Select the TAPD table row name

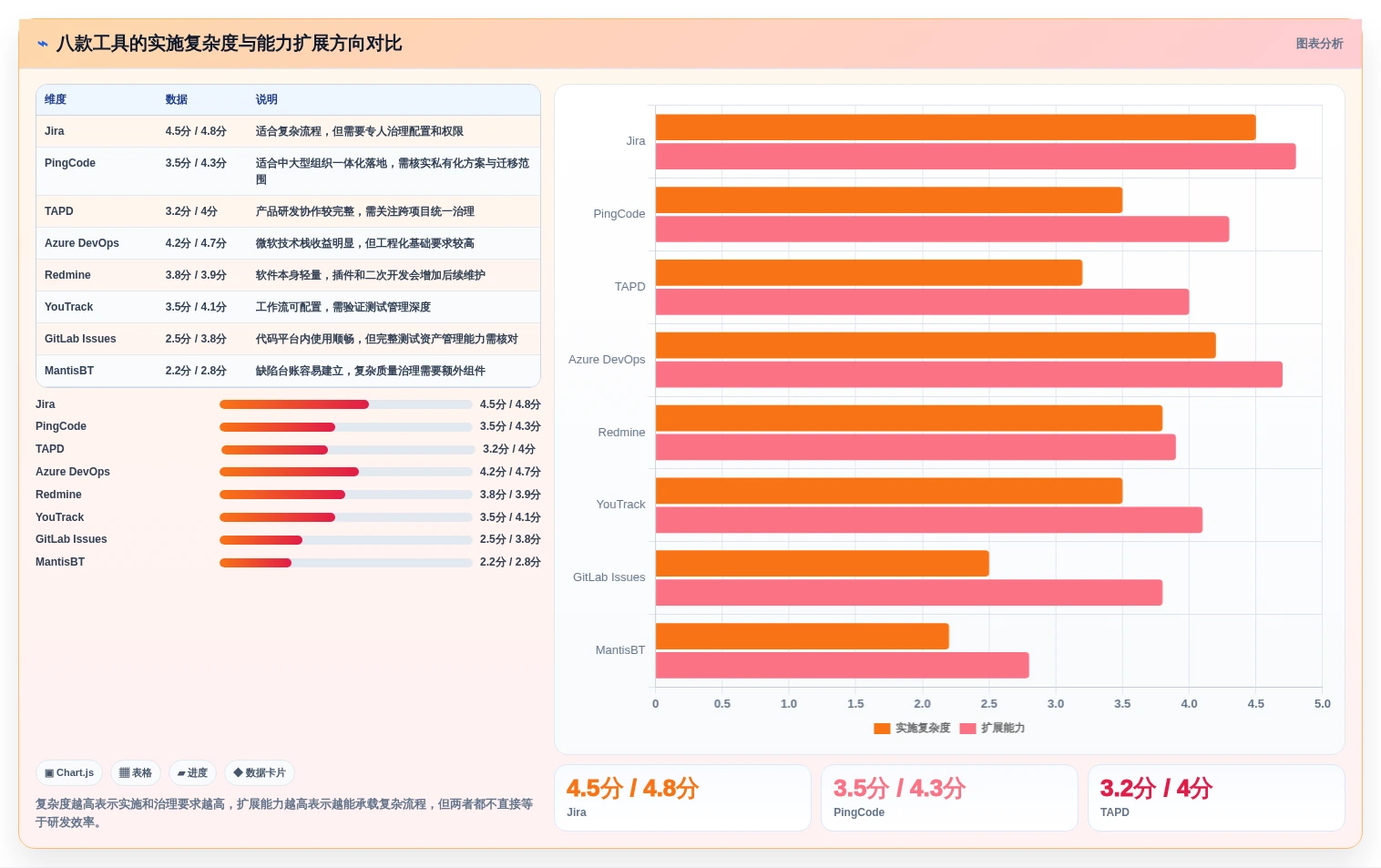point(59,211)
